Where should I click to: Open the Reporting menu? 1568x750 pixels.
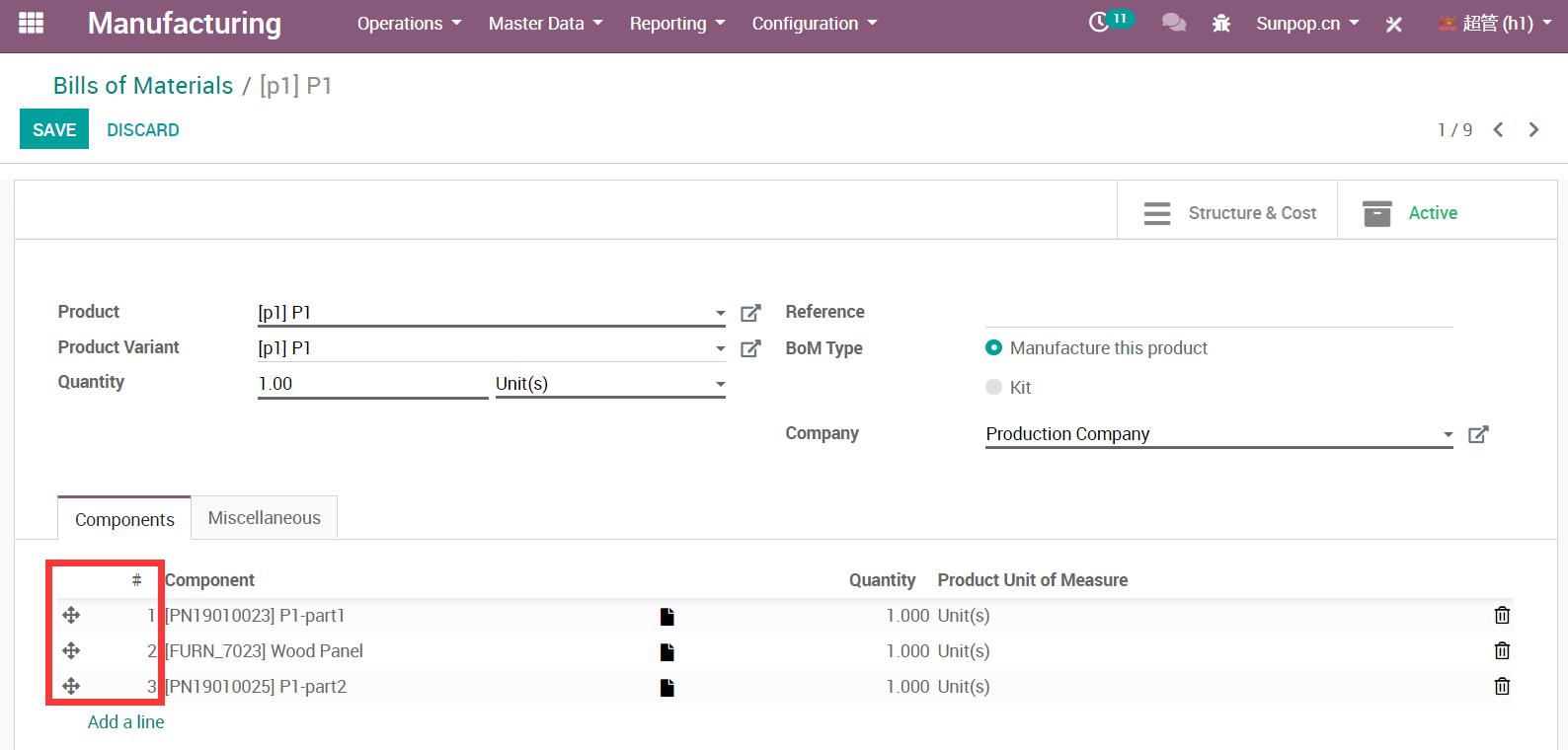[677, 24]
